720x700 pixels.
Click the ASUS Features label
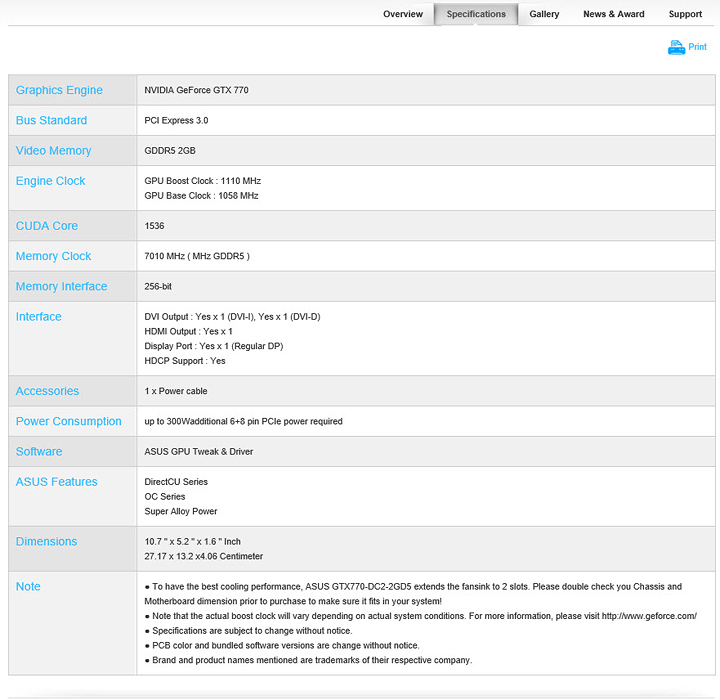[x=56, y=482]
